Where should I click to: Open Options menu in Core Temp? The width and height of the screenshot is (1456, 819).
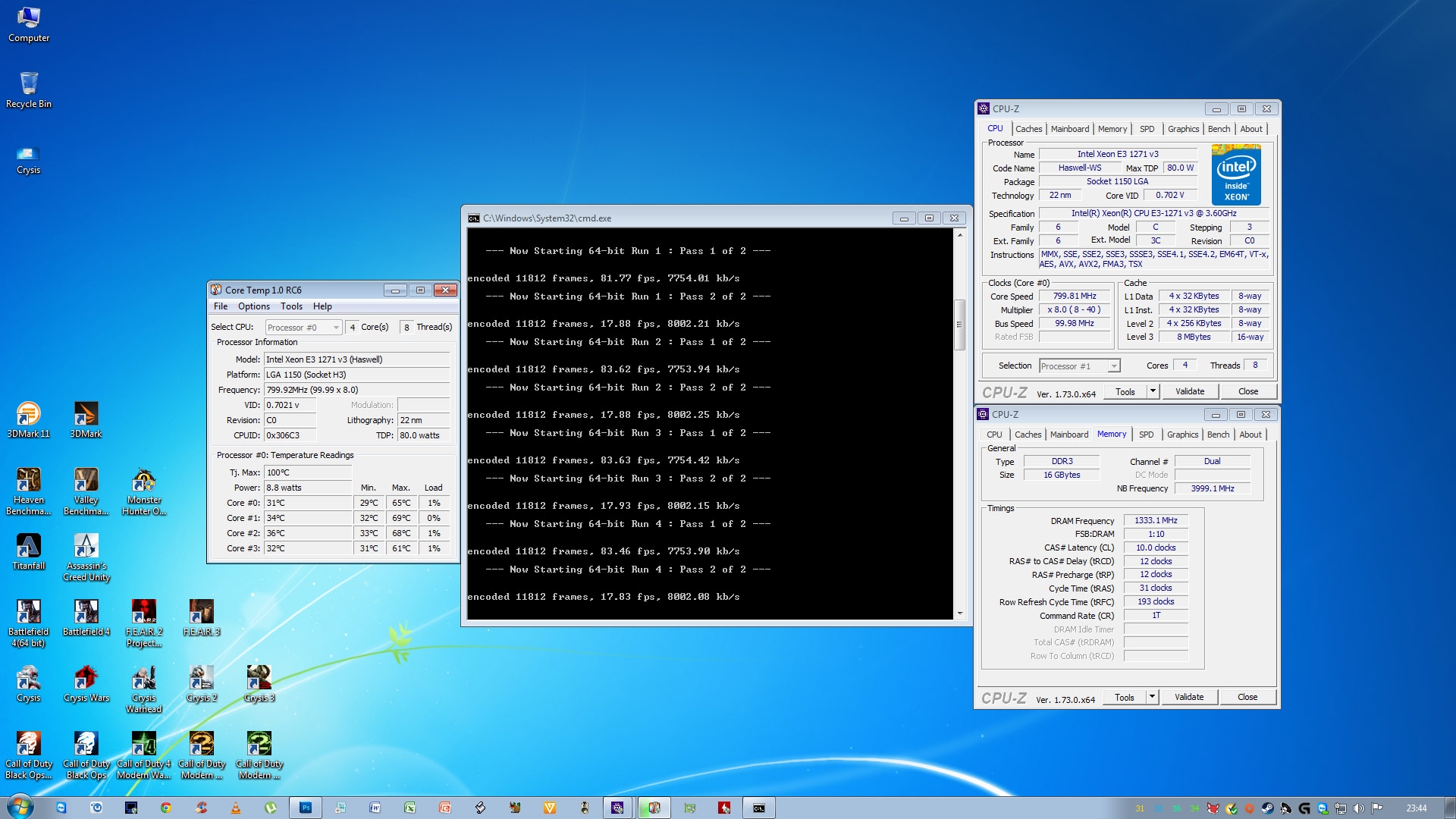[x=254, y=306]
